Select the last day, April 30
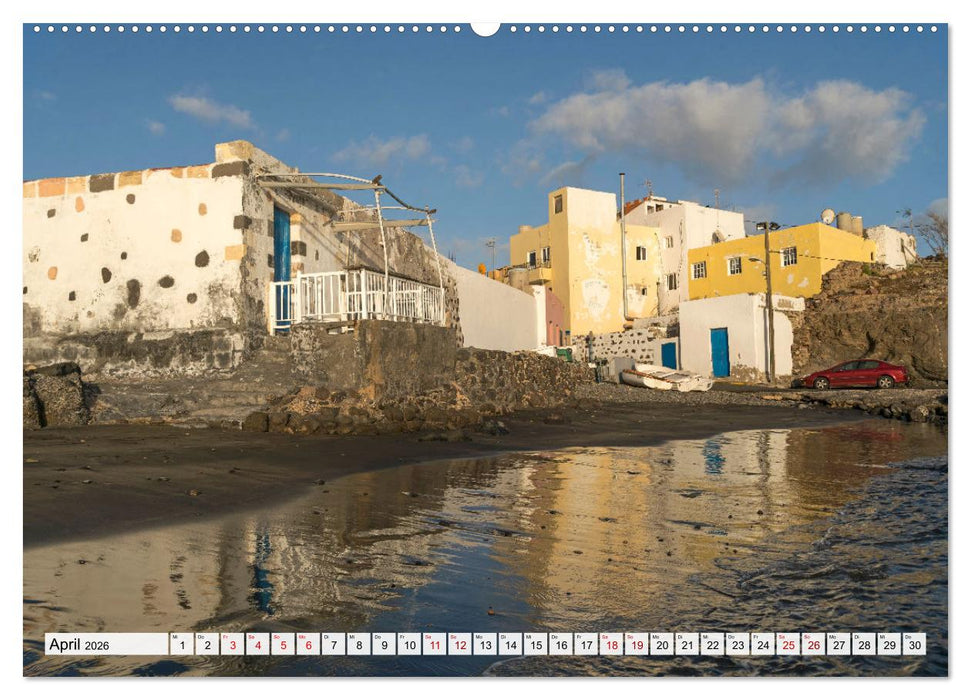The image size is (971, 700). click(x=914, y=644)
